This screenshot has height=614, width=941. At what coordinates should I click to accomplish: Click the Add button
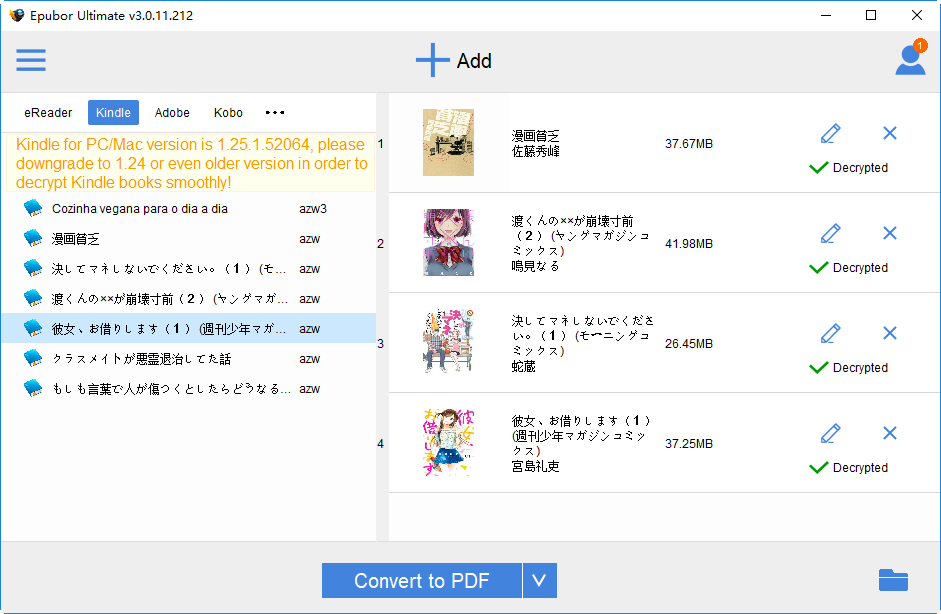pos(453,60)
